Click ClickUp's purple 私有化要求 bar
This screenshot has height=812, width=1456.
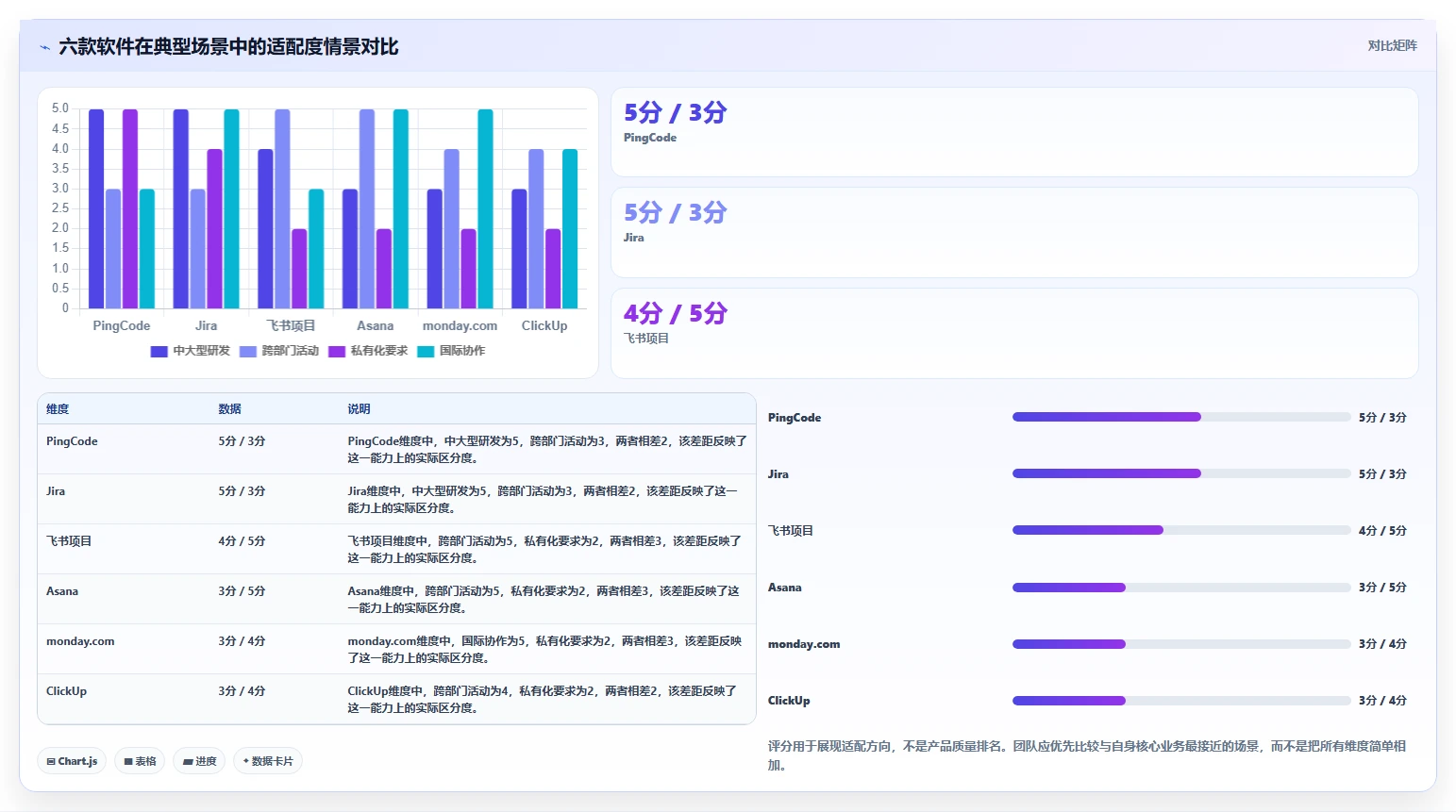pos(553,269)
